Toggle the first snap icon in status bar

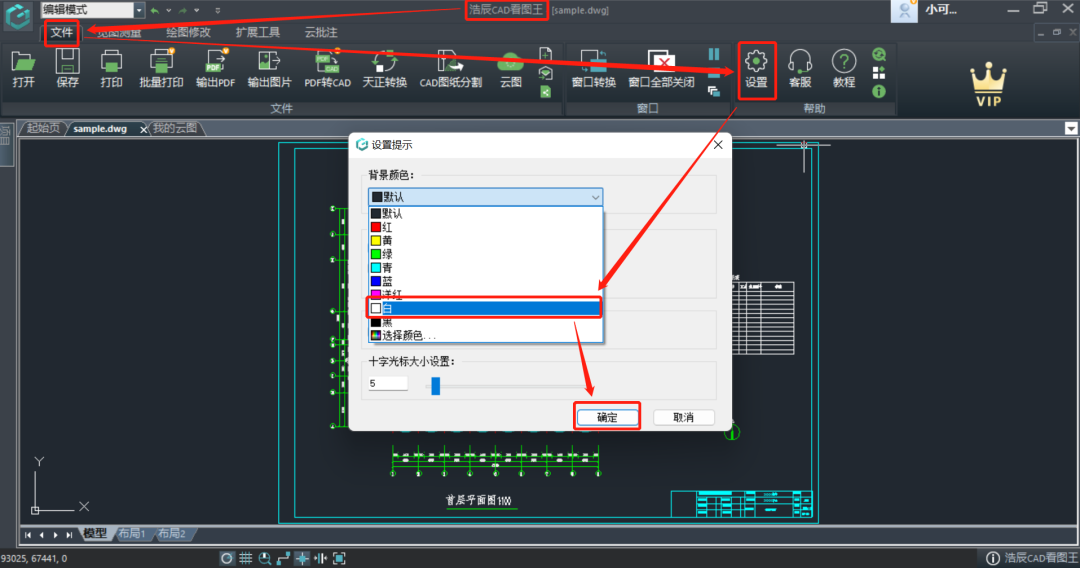(227, 558)
